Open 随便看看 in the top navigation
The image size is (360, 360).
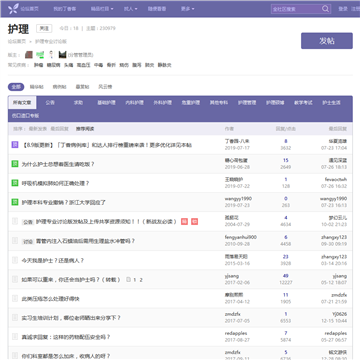coord(157,9)
